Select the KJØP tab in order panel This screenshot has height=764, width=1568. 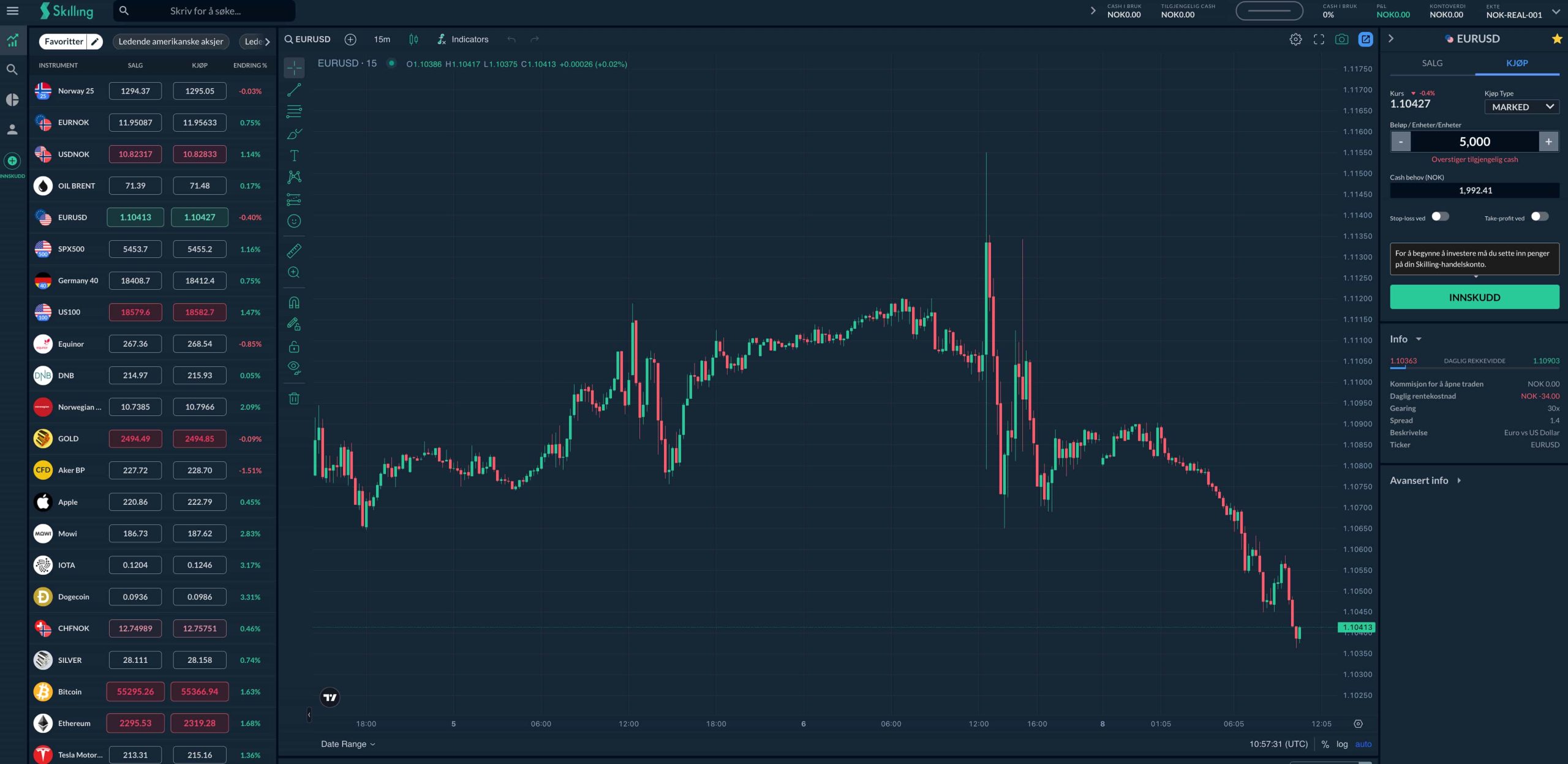tap(1517, 63)
